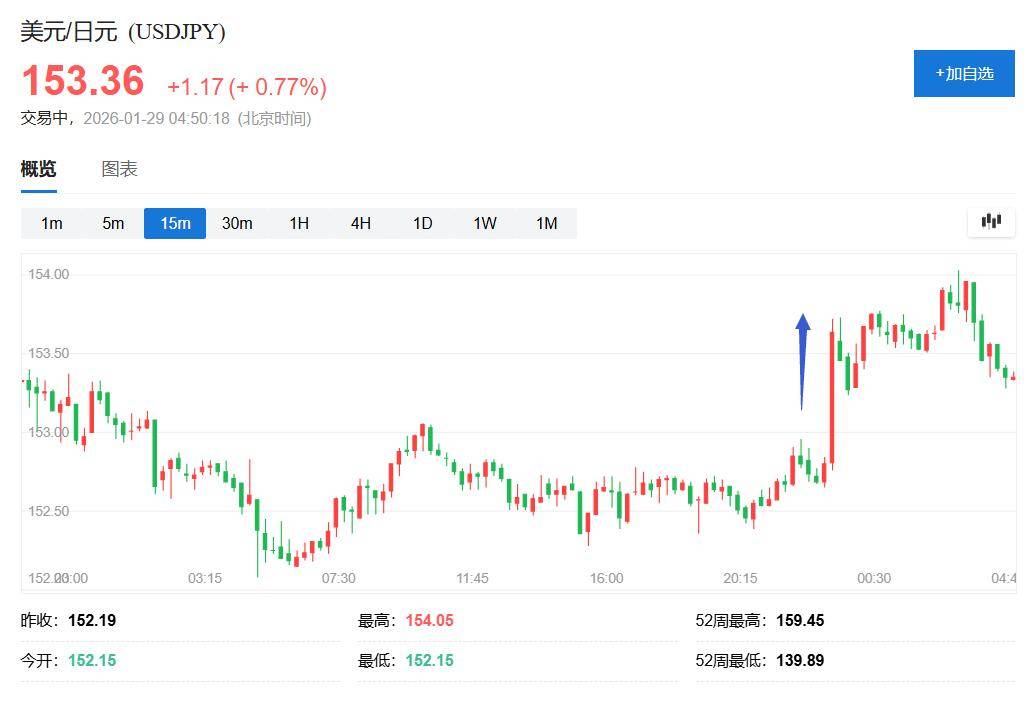Select the 1M monthly timeframe
Viewport: 1034px width, 702px height.
(546, 223)
